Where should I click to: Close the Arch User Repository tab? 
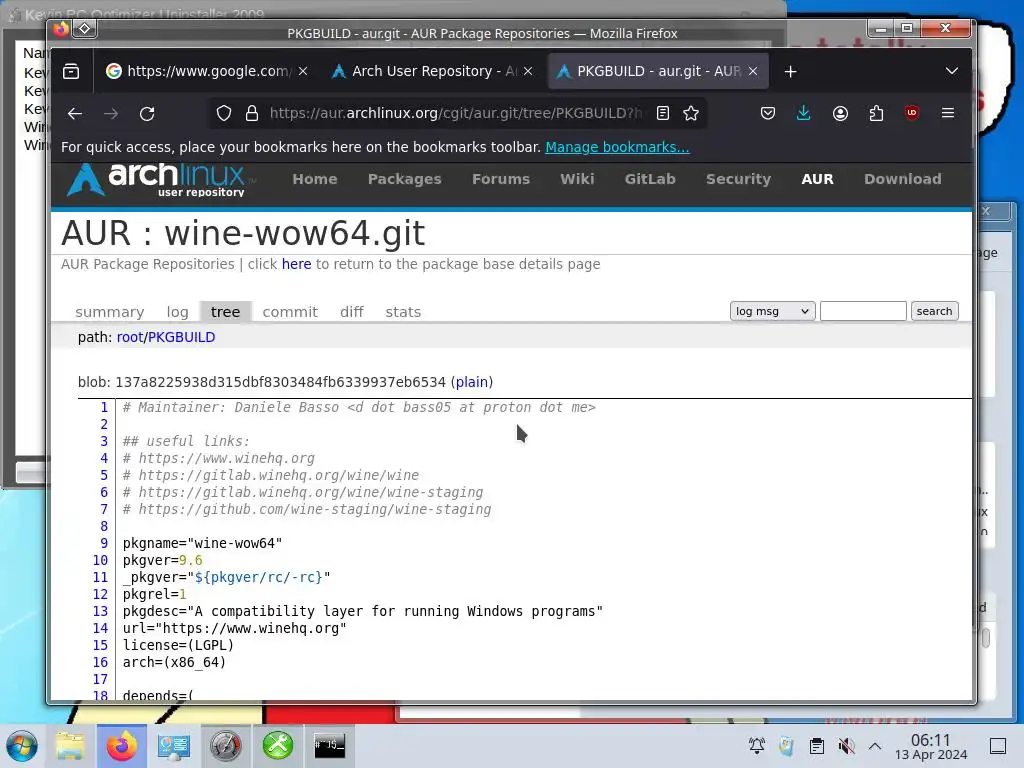pos(528,71)
